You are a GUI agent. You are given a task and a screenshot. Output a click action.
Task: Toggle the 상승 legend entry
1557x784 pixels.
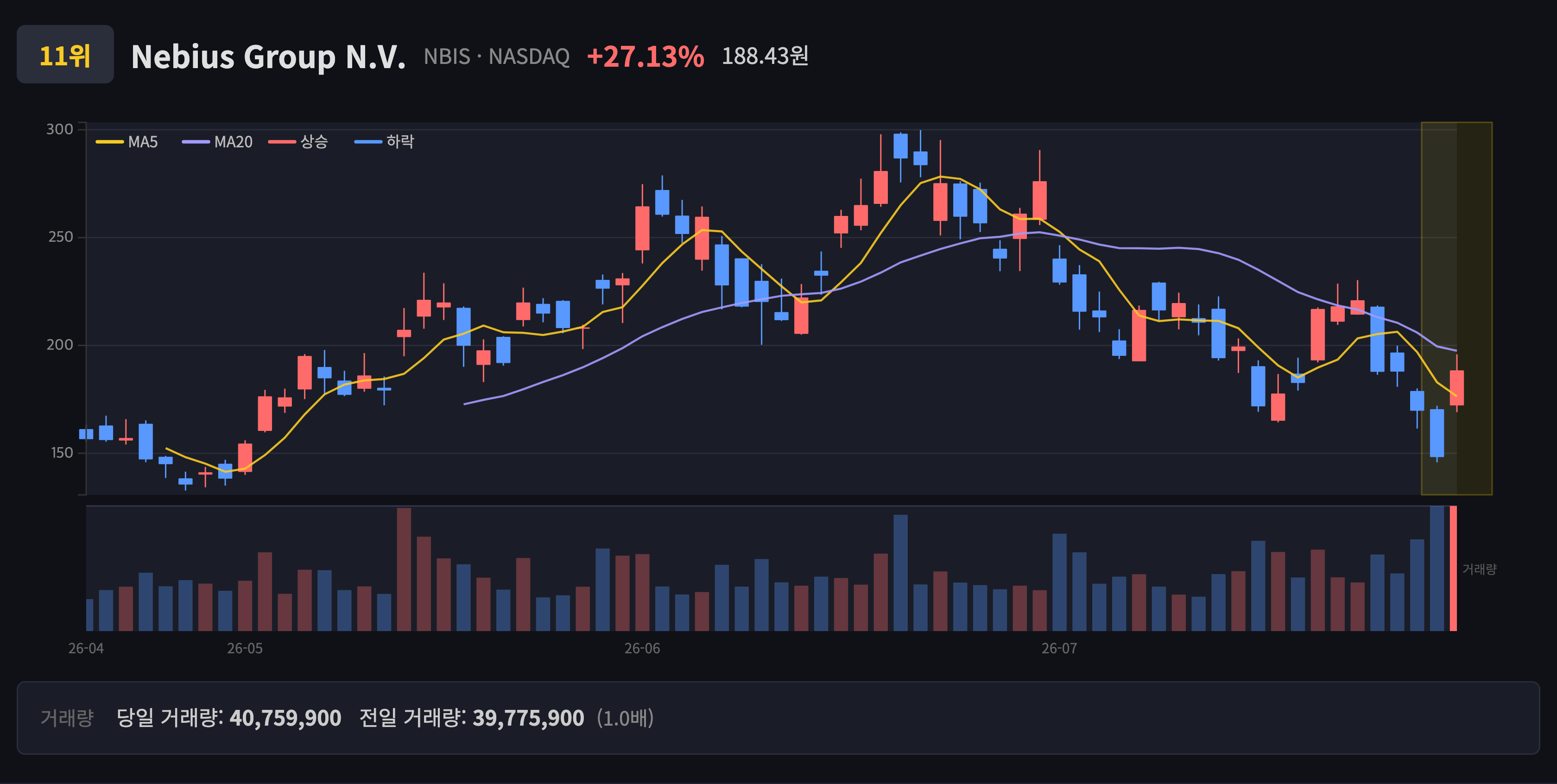pos(298,142)
